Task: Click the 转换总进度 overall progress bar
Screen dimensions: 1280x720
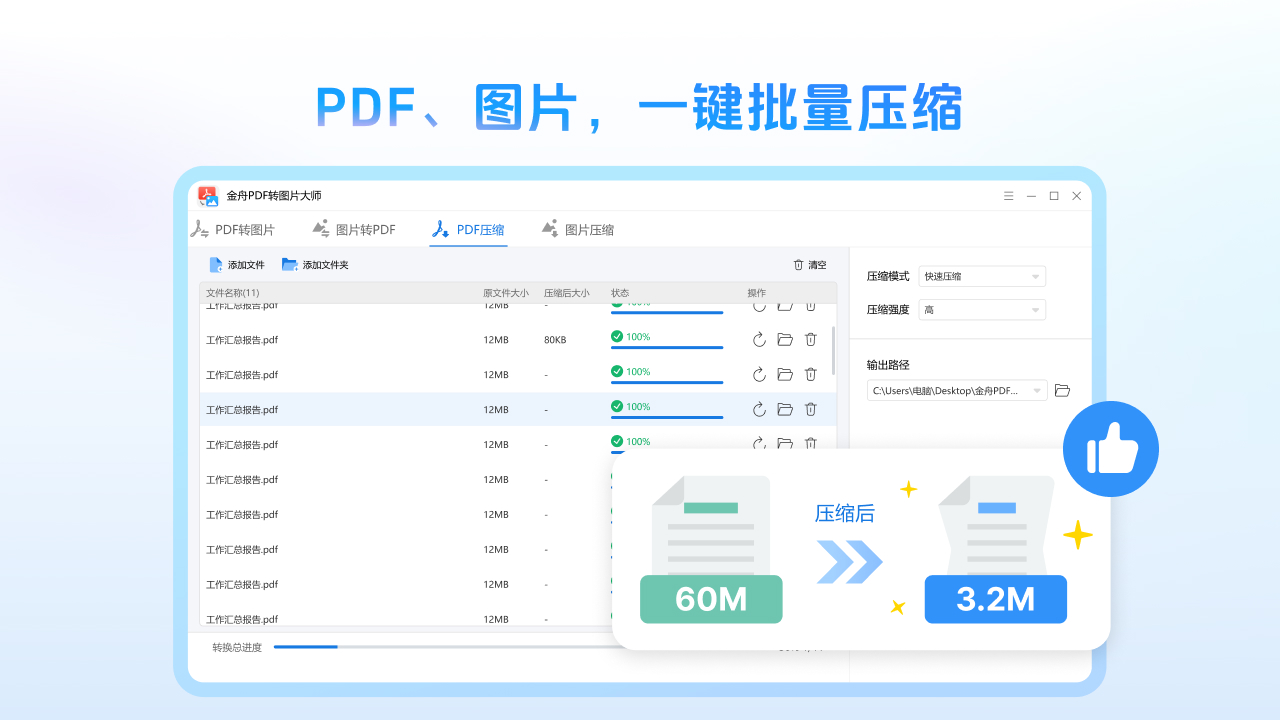Action: [400, 646]
